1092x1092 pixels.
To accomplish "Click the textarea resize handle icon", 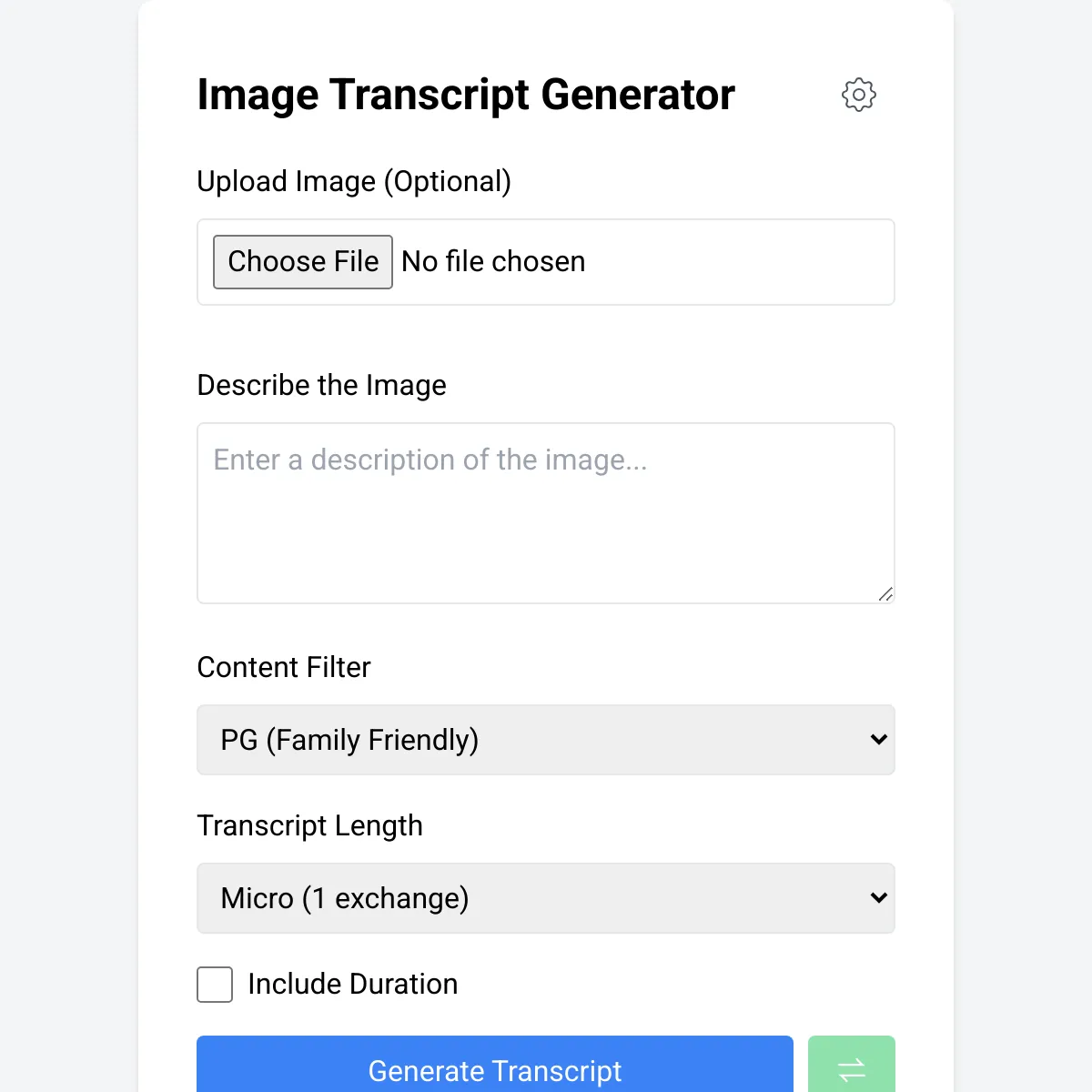I will click(x=885, y=595).
